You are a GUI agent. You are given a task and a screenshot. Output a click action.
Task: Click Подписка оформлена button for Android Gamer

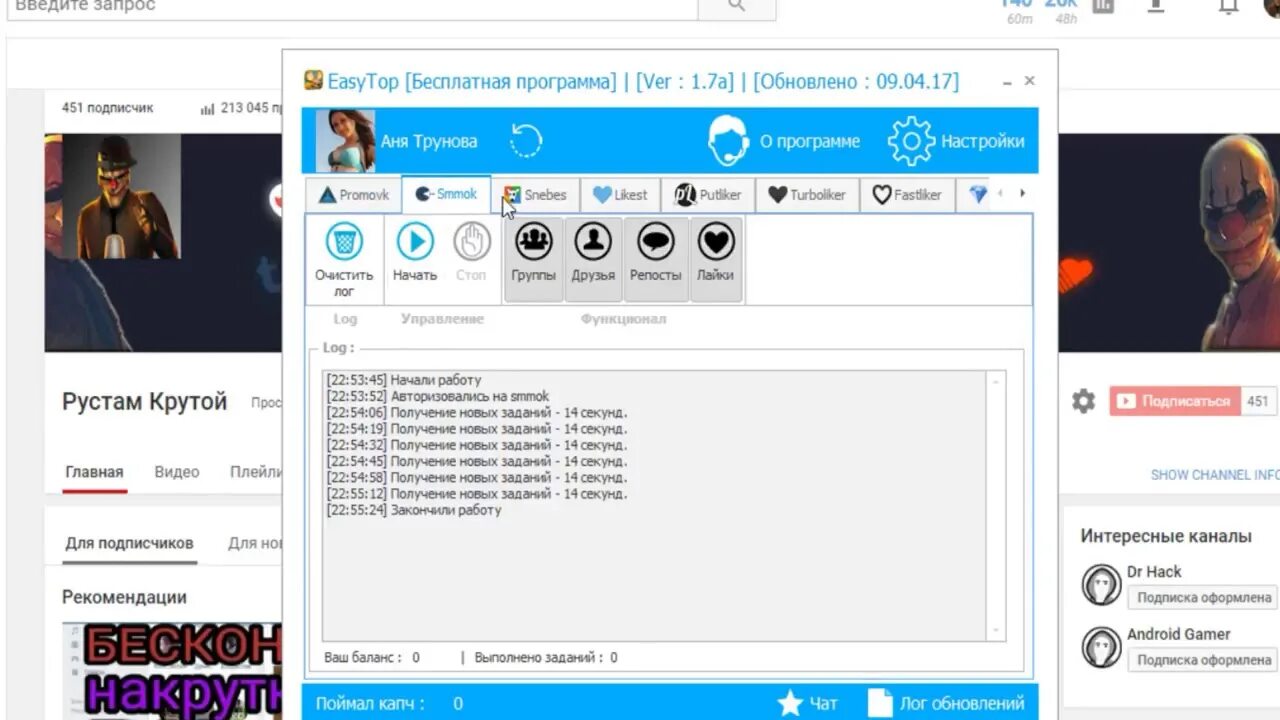[x=1204, y=660]
